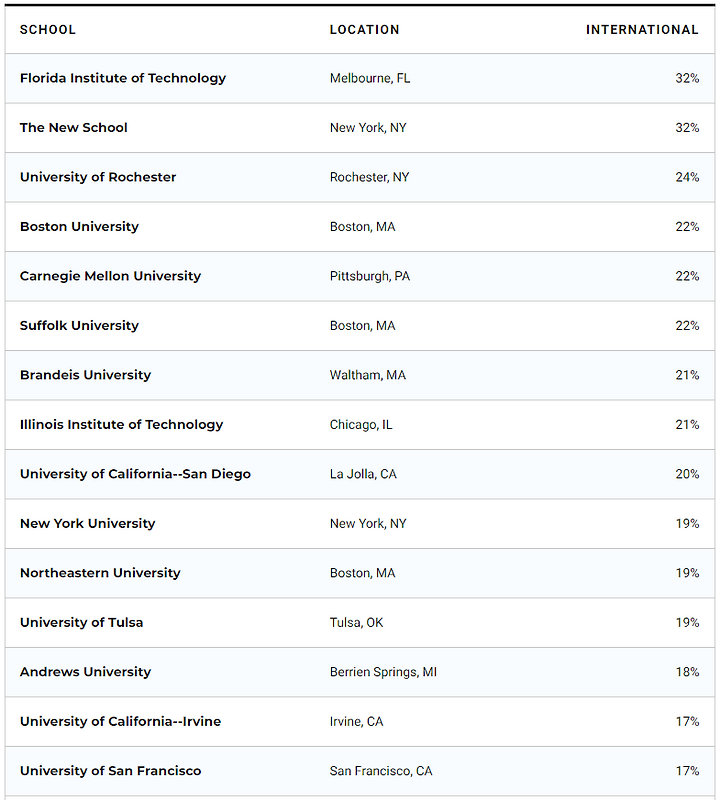Click University of California--Irvine link
Viewport: 720px width, 800px height.
click(x=120, y=722)
